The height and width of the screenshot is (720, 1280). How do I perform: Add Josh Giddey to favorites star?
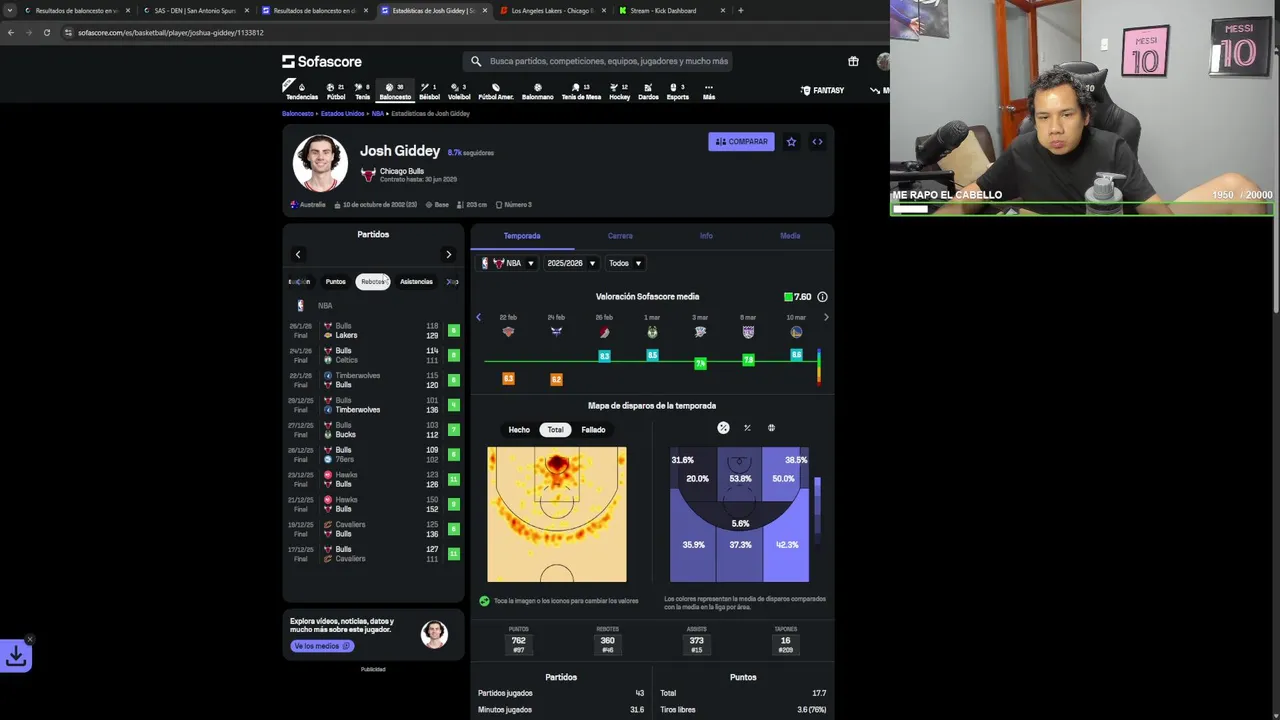coord(791,142)
